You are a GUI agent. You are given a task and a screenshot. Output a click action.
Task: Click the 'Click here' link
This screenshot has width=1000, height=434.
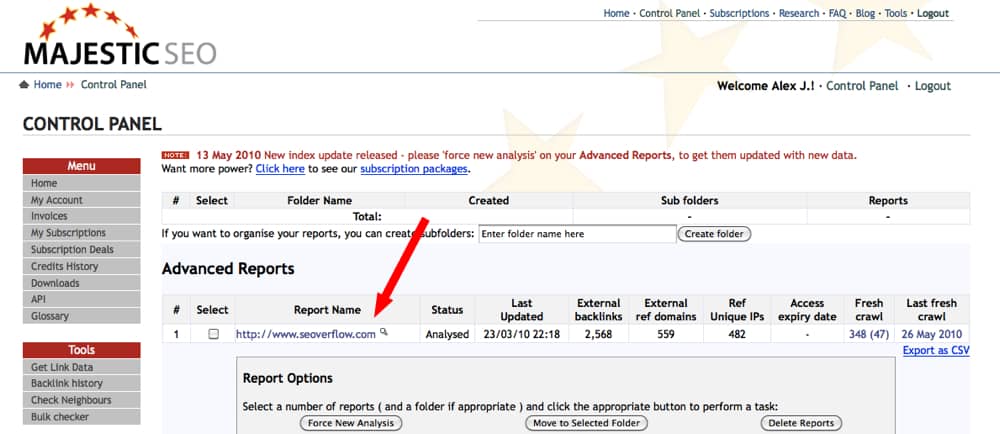click(280, 170)
